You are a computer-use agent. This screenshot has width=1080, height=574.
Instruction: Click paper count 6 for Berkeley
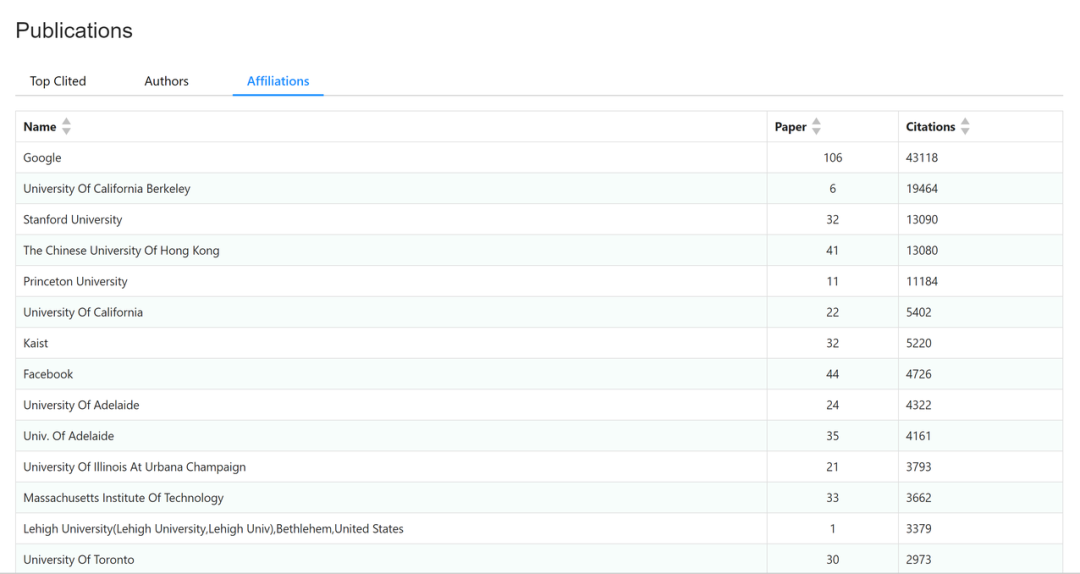pos(833,188)
